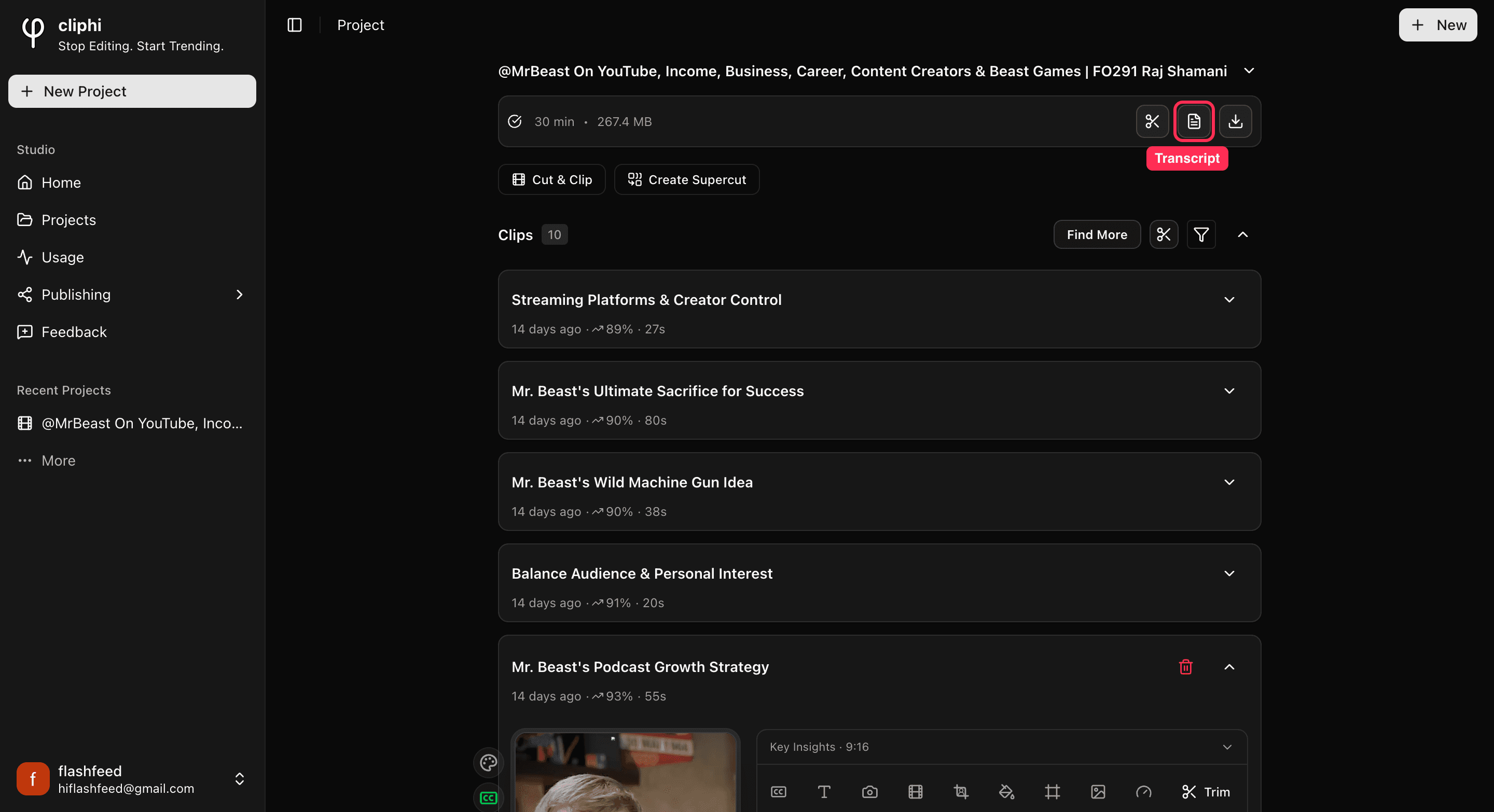Click the Clips count badge 10

tap(555, 235)
